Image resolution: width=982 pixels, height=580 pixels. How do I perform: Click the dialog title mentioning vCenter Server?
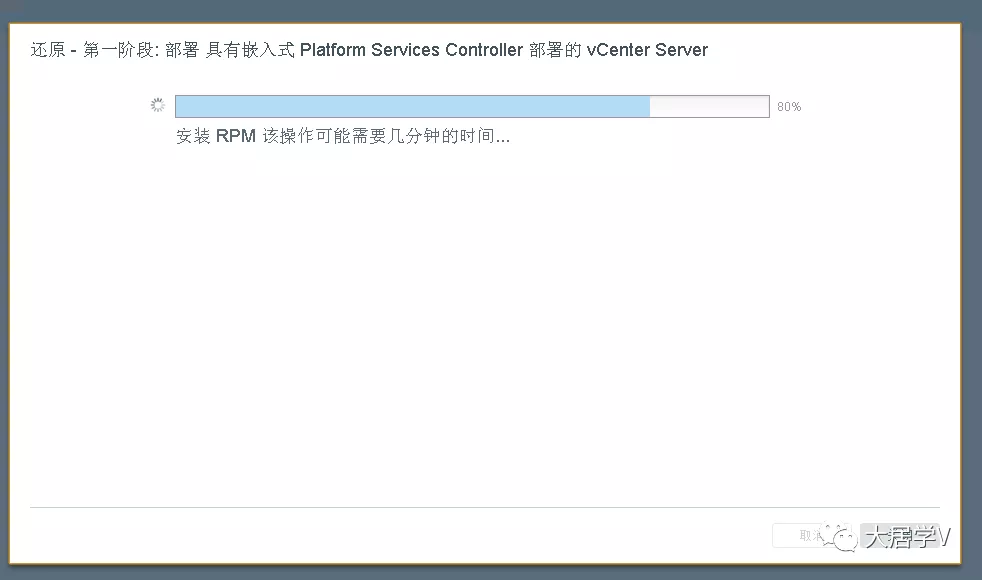(369, 50)
